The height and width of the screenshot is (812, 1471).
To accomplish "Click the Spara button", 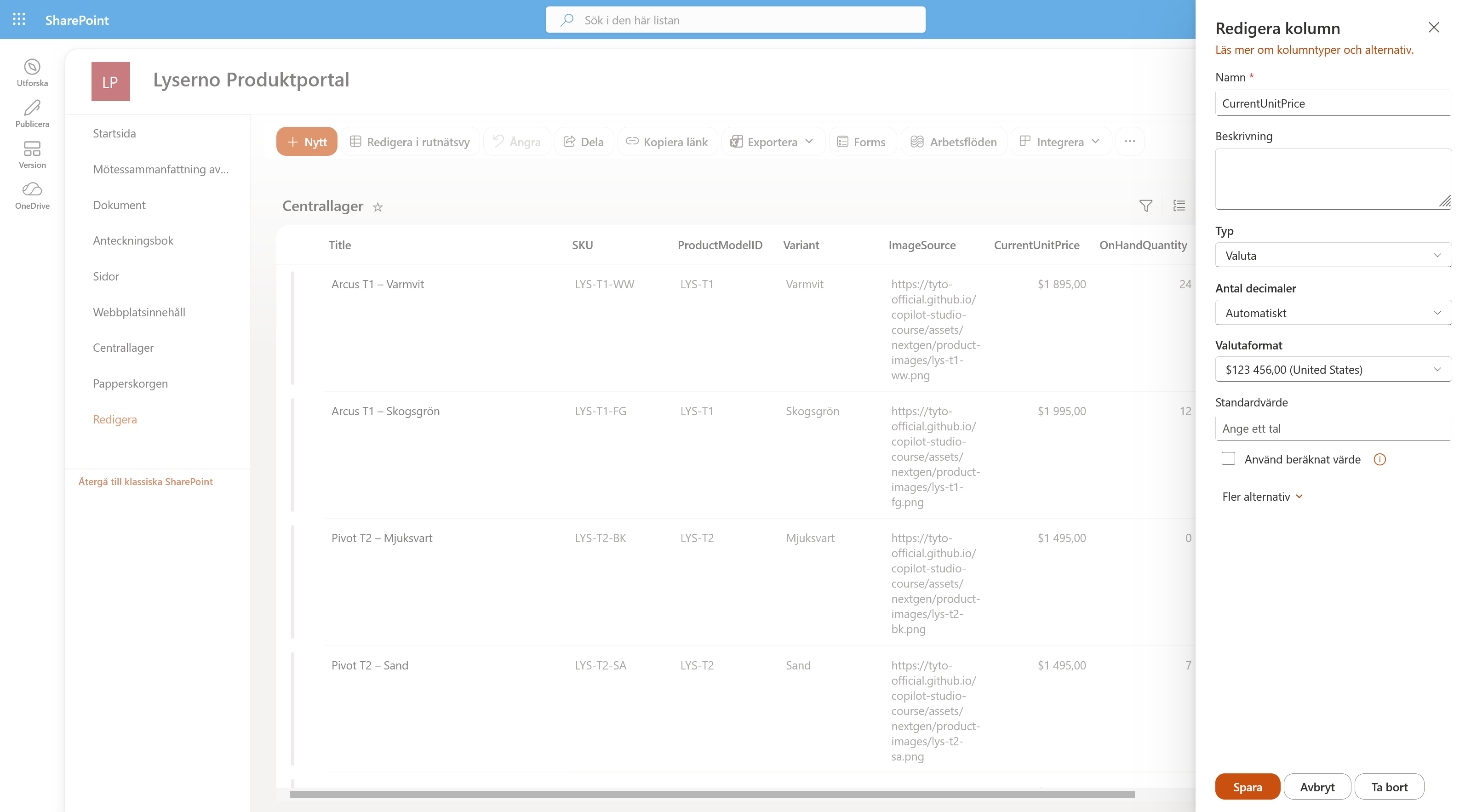I will pos(1247,787).
